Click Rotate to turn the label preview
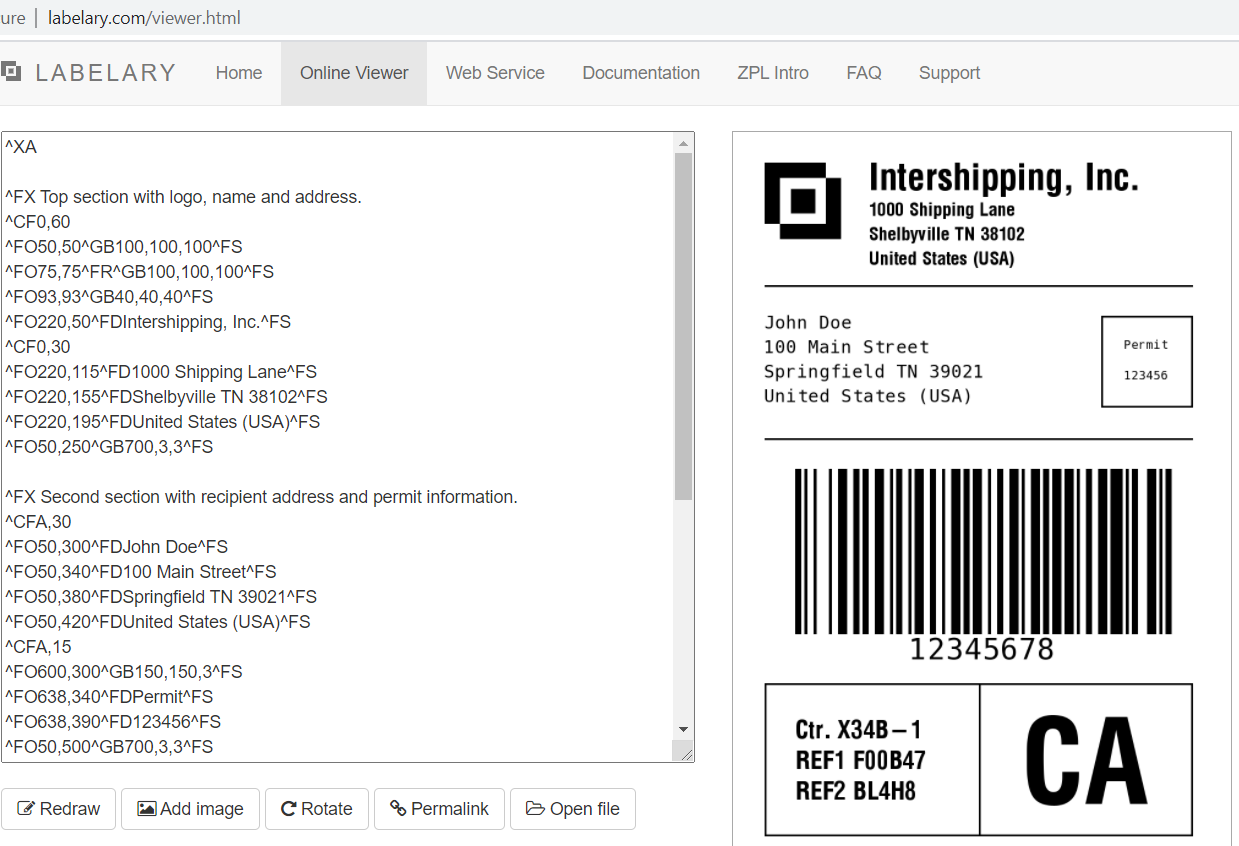 point(317,808)
